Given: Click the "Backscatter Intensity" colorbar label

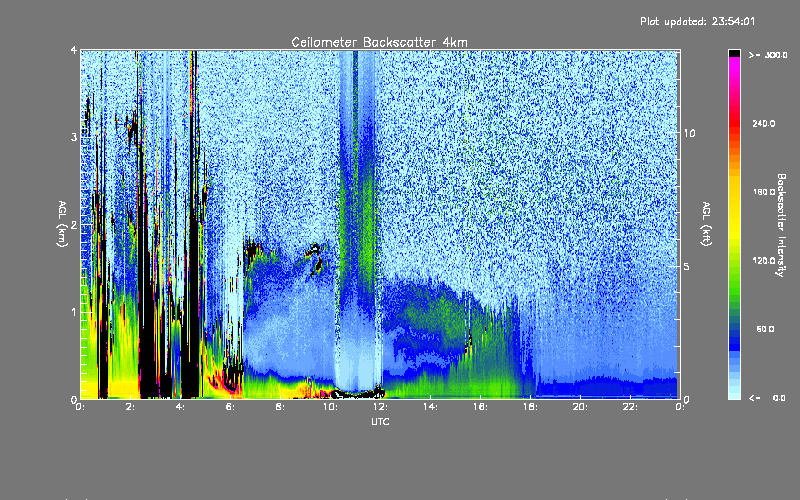Looking at the screenshot, I should [781, 225].
